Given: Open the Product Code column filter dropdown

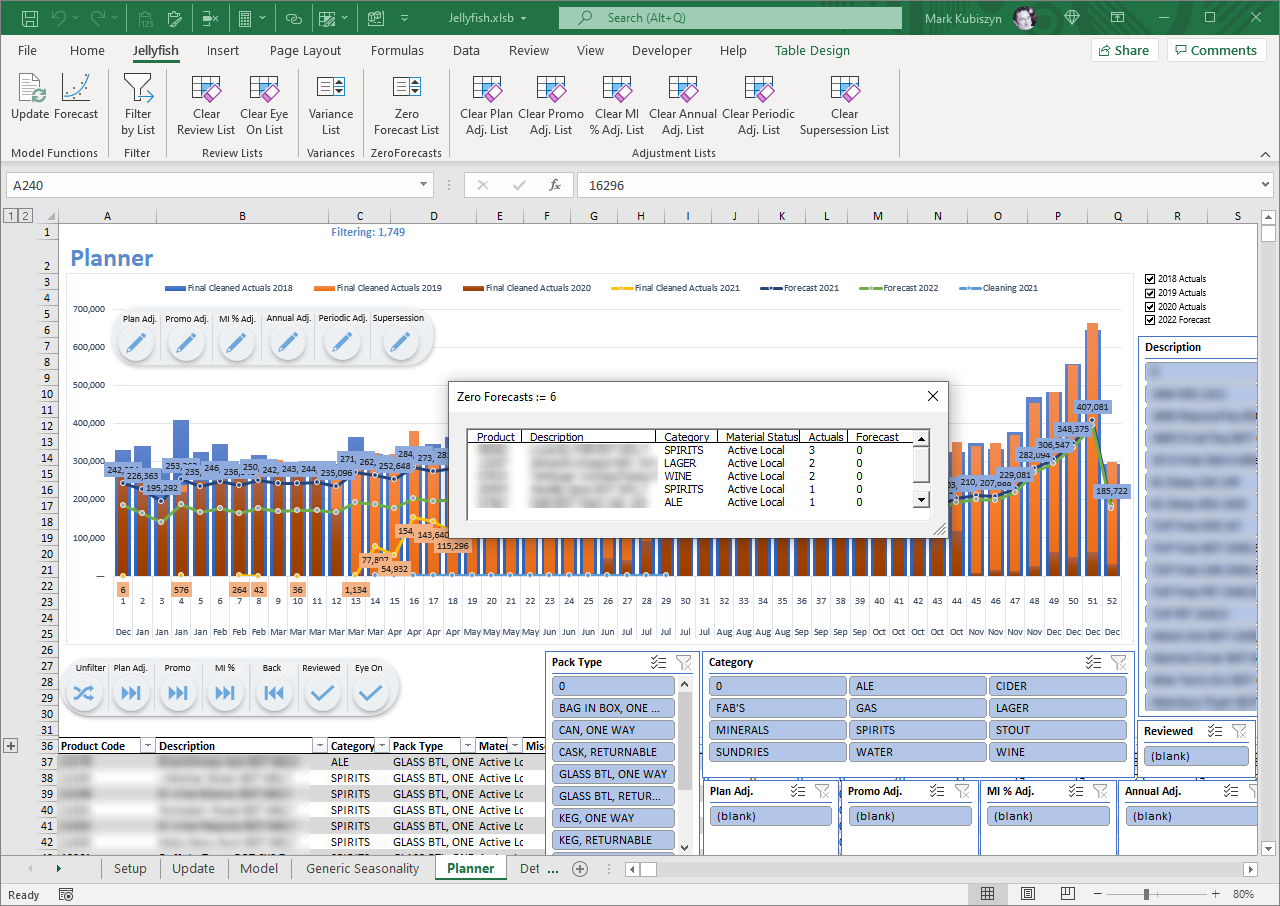Looking at the screenshot, I should 147,746.
